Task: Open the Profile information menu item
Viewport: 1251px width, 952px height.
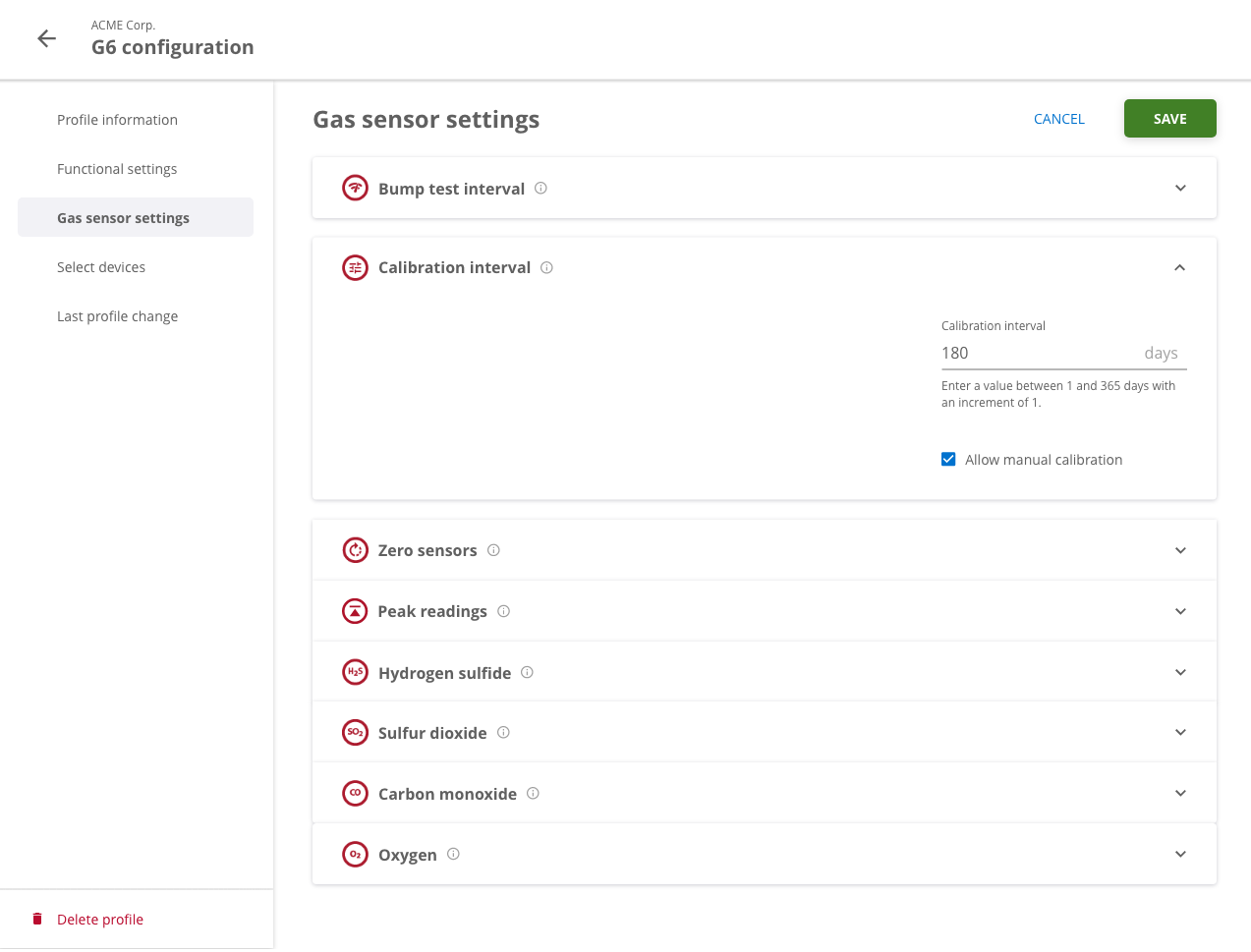Action: 117,120
